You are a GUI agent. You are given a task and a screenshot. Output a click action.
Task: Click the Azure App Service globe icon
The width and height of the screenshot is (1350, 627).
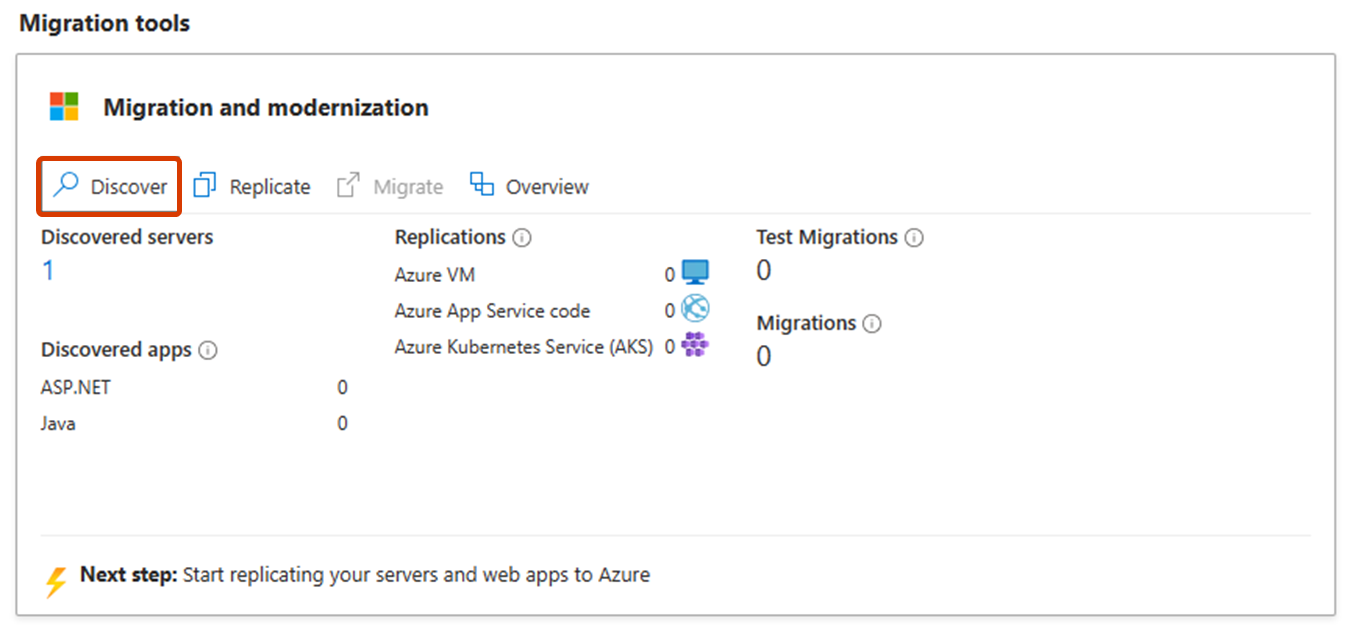pyautogui.click(x=694, y=309)
